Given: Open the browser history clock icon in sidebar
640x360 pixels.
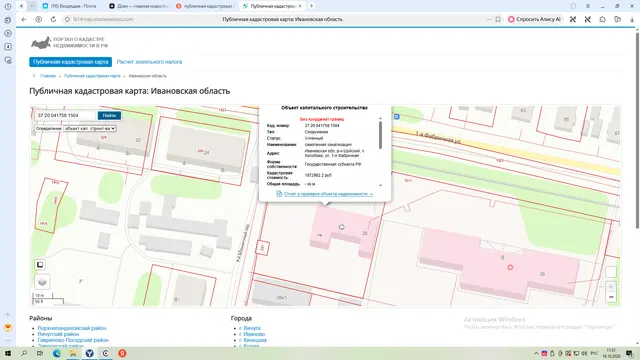Looking at the screenshot, I should point(8,7).
